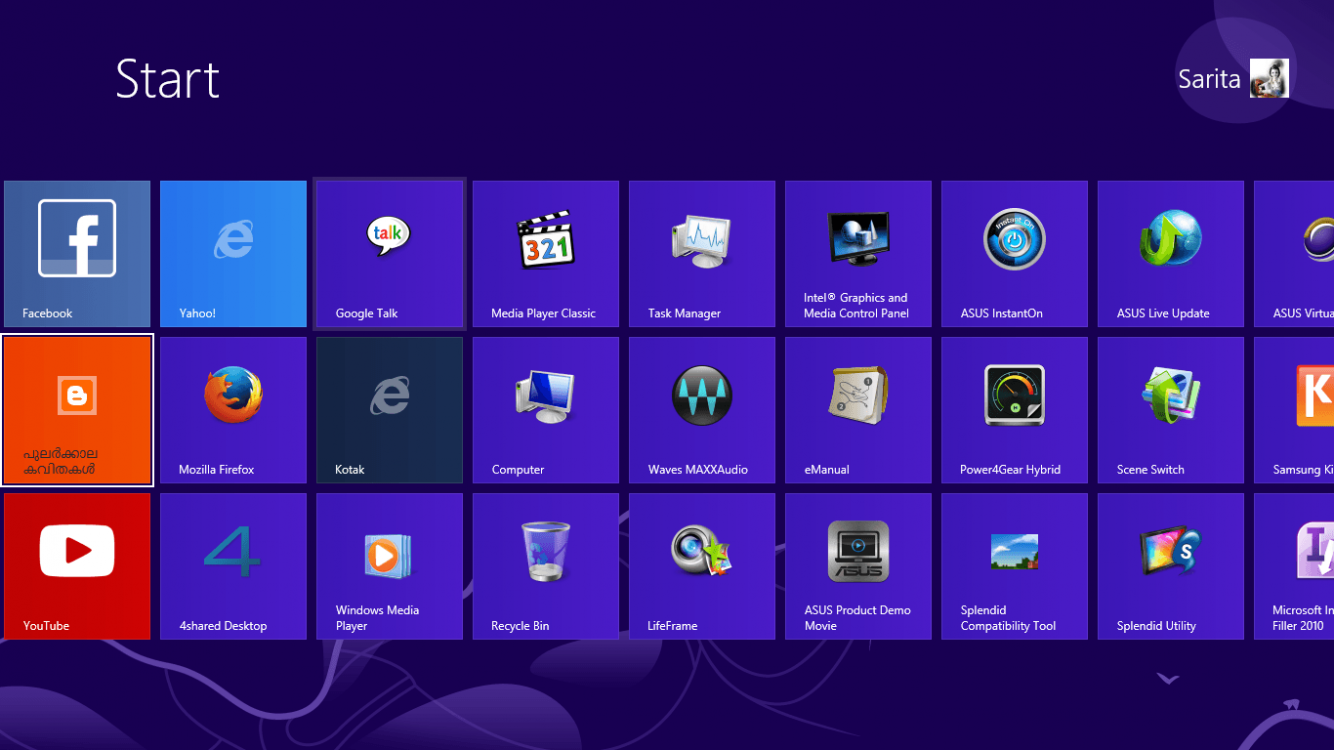Image resolution: width=1334 pixels, height=750 pixels.
Task: Open the Microsoft InfoPath Filler 2010 tile
Action: click(x=1294, y=566)
